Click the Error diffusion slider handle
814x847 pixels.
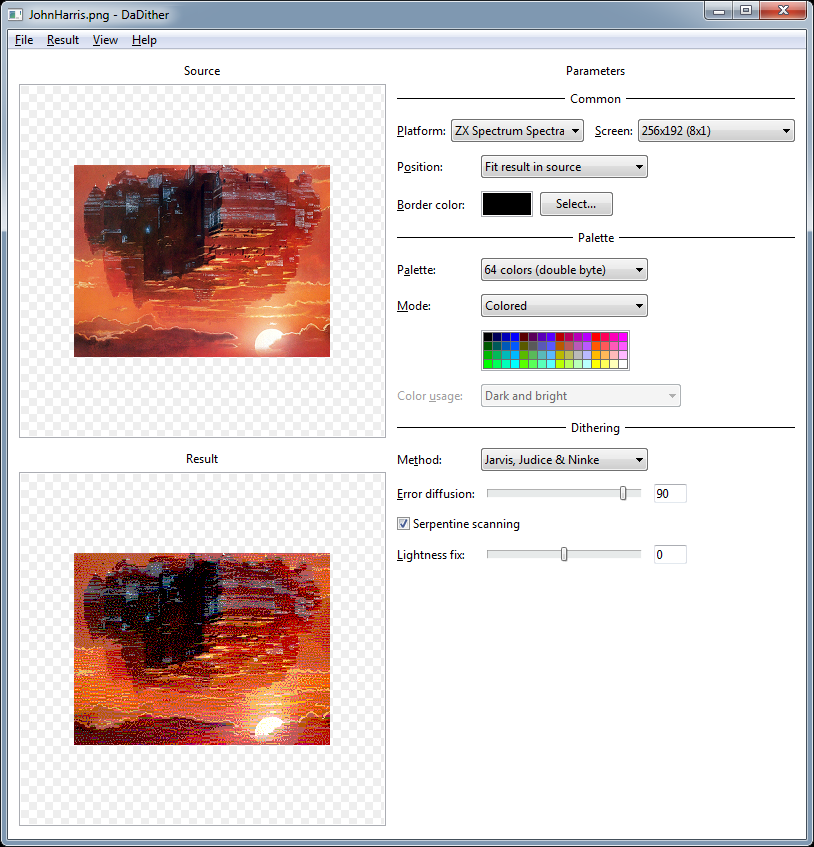coord(623,493)
